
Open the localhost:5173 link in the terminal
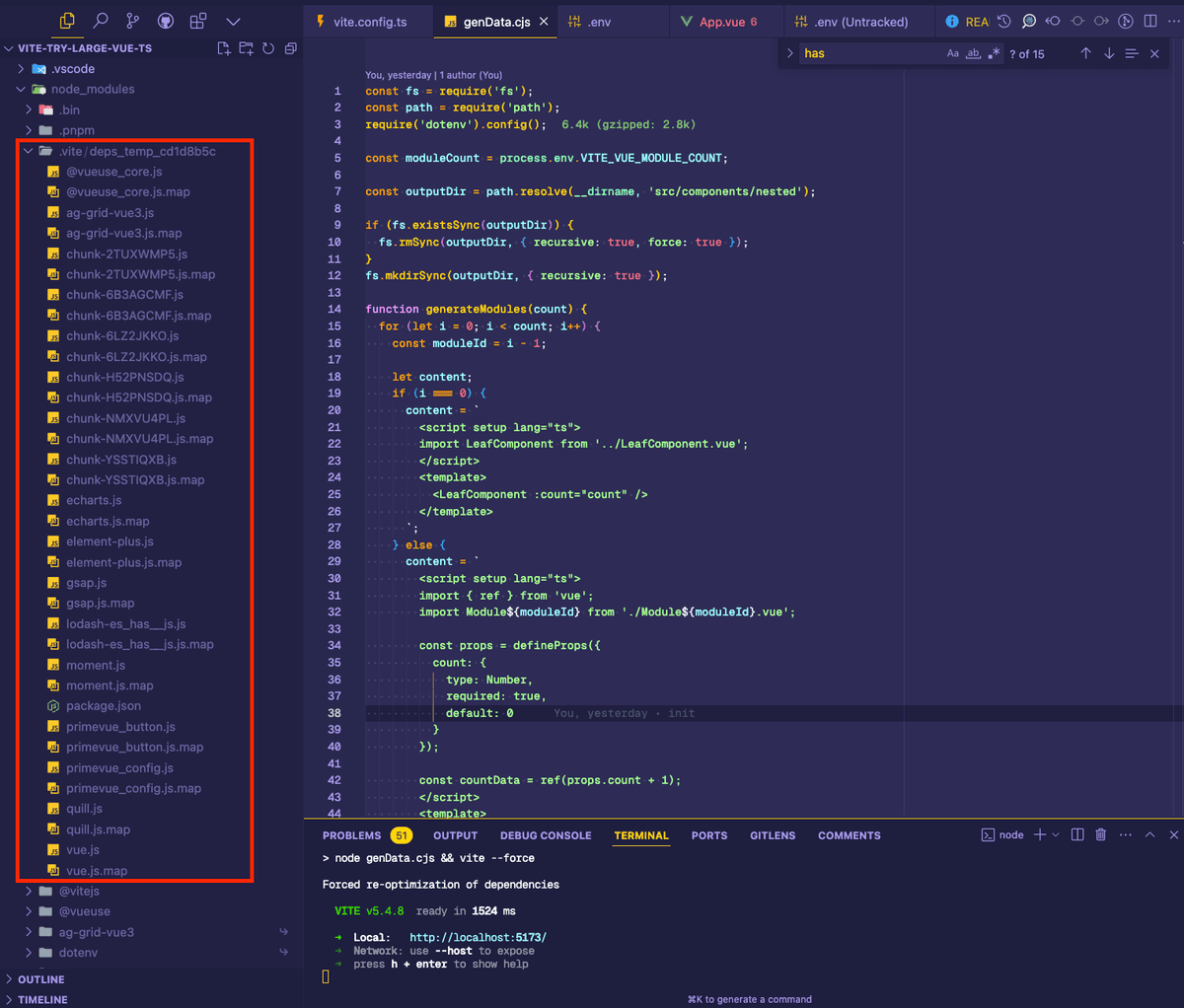click(x=478, y=937)
